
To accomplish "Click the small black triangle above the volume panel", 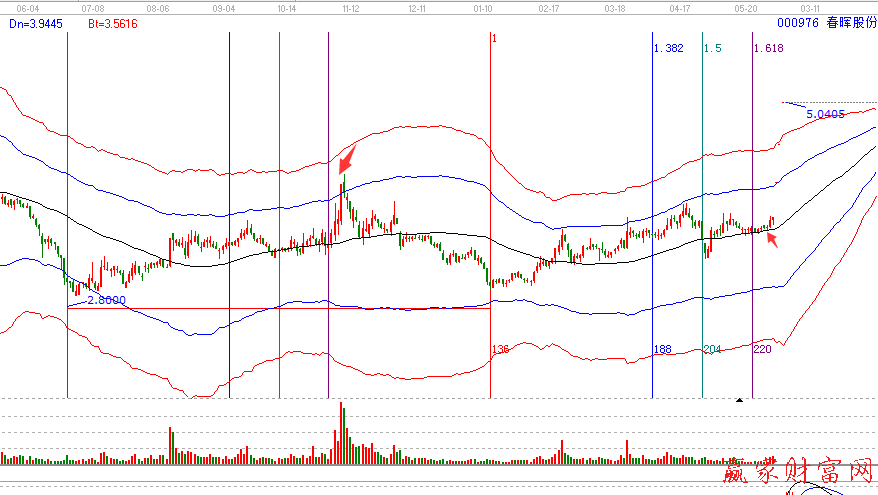I will (739, 399).
